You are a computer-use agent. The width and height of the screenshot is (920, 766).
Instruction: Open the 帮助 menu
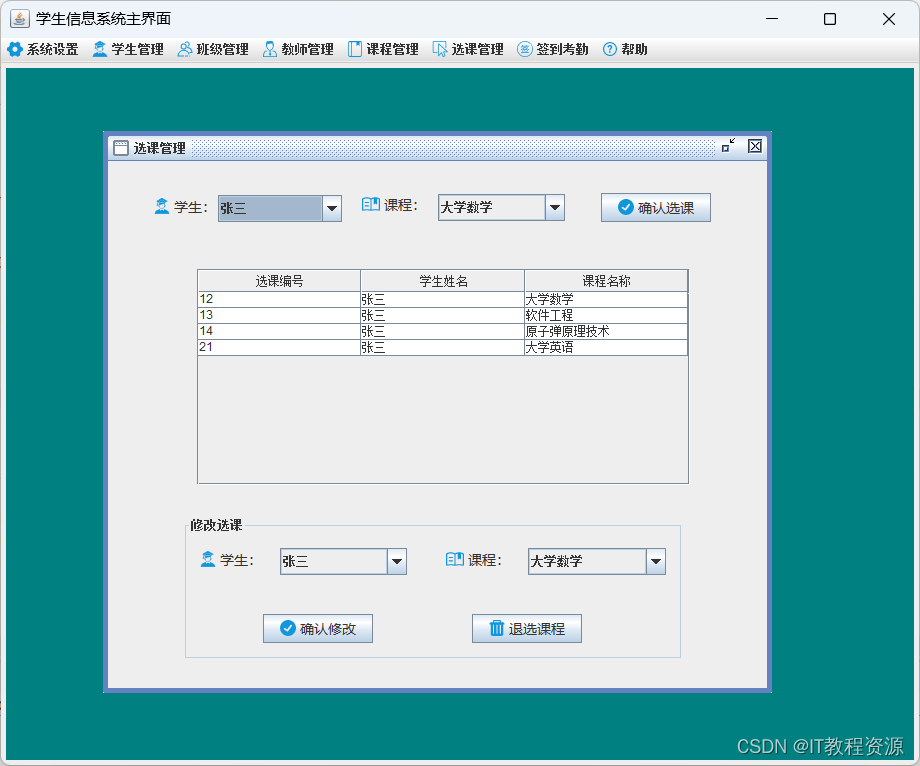tap(625, 49)
